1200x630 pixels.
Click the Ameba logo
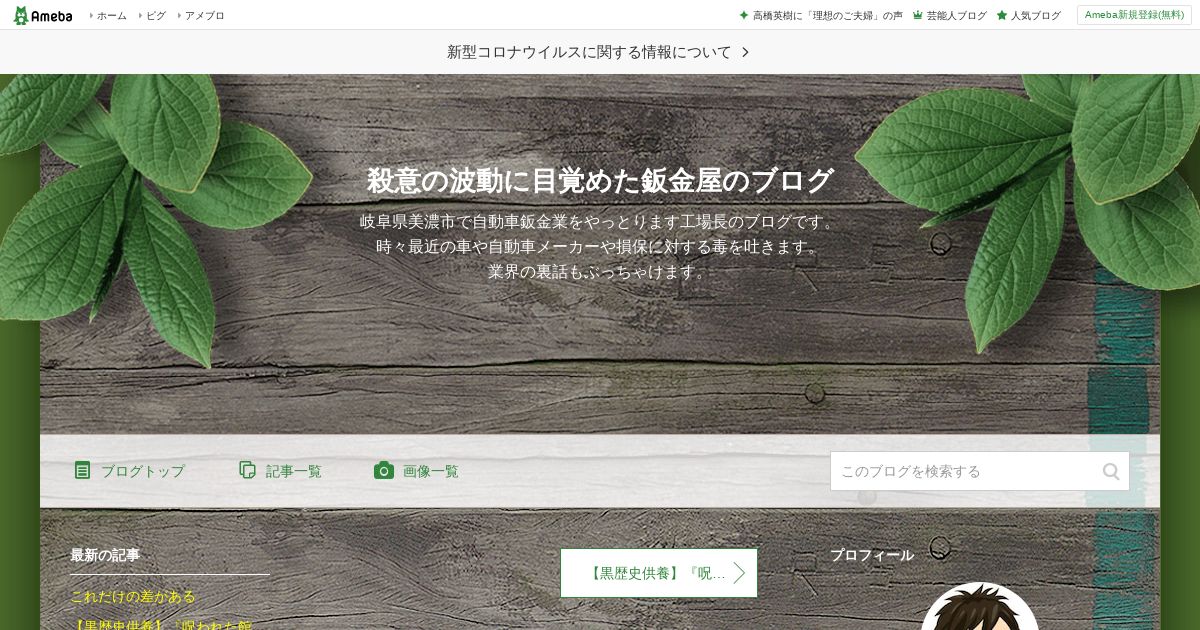(42, 15)
